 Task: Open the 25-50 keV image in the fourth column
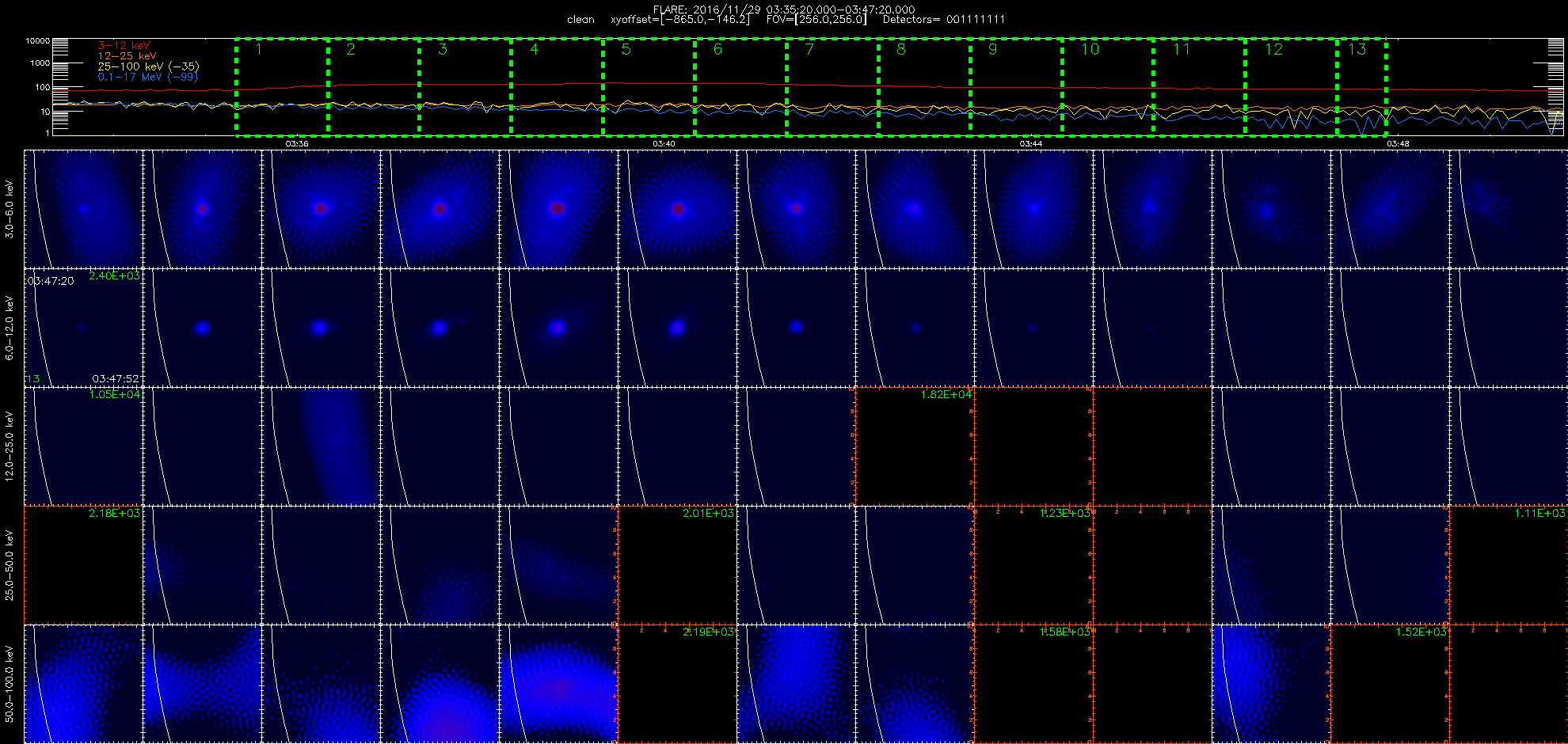[x=440, y=565]
